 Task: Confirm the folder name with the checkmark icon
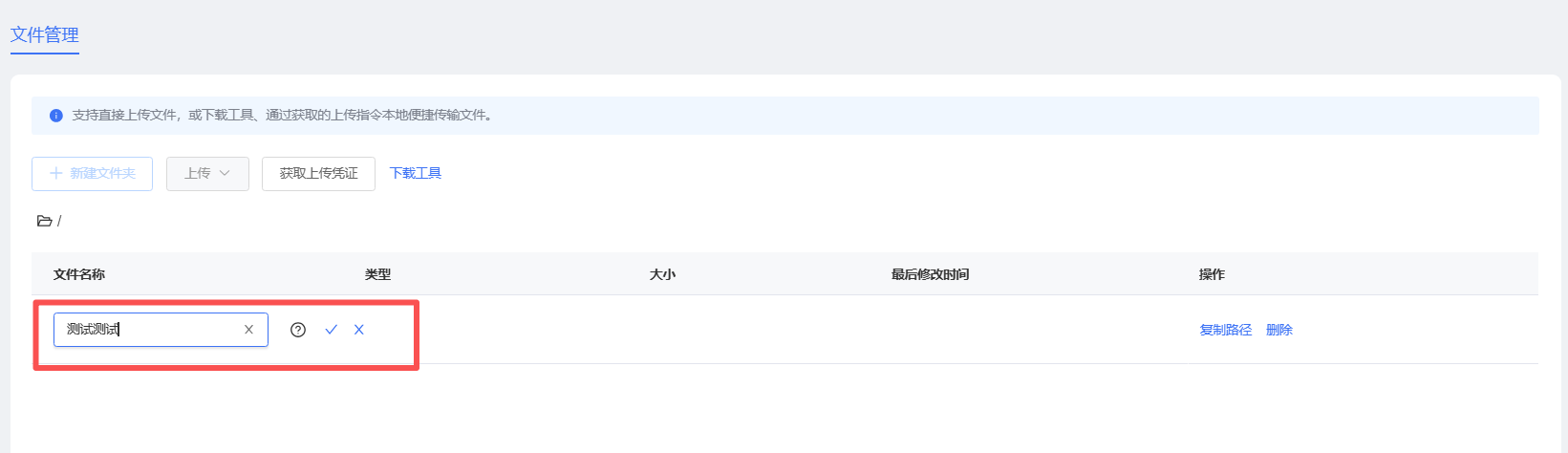click(332, 330)
